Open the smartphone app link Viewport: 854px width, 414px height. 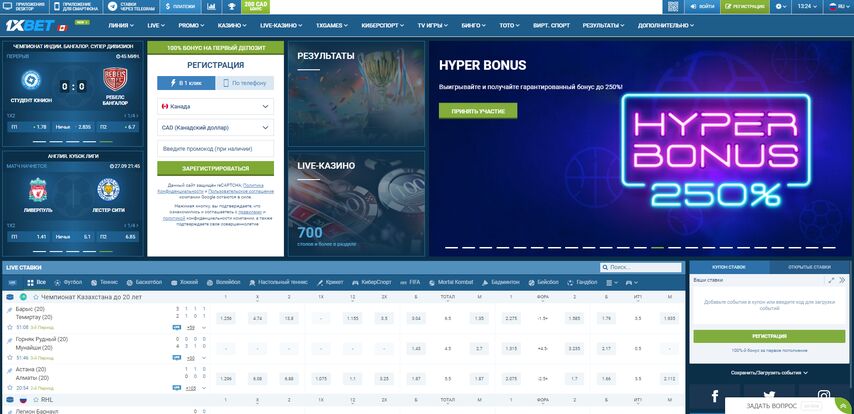[x=77, y=7]
